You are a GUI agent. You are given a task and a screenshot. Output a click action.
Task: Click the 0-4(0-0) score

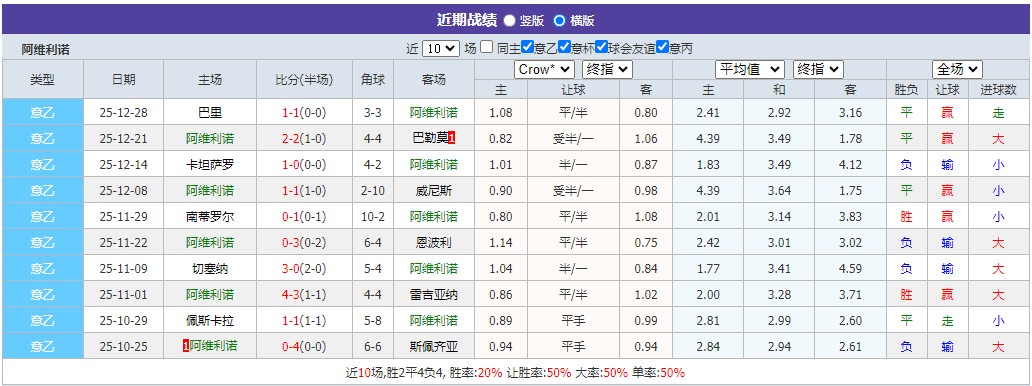point(304,346)
